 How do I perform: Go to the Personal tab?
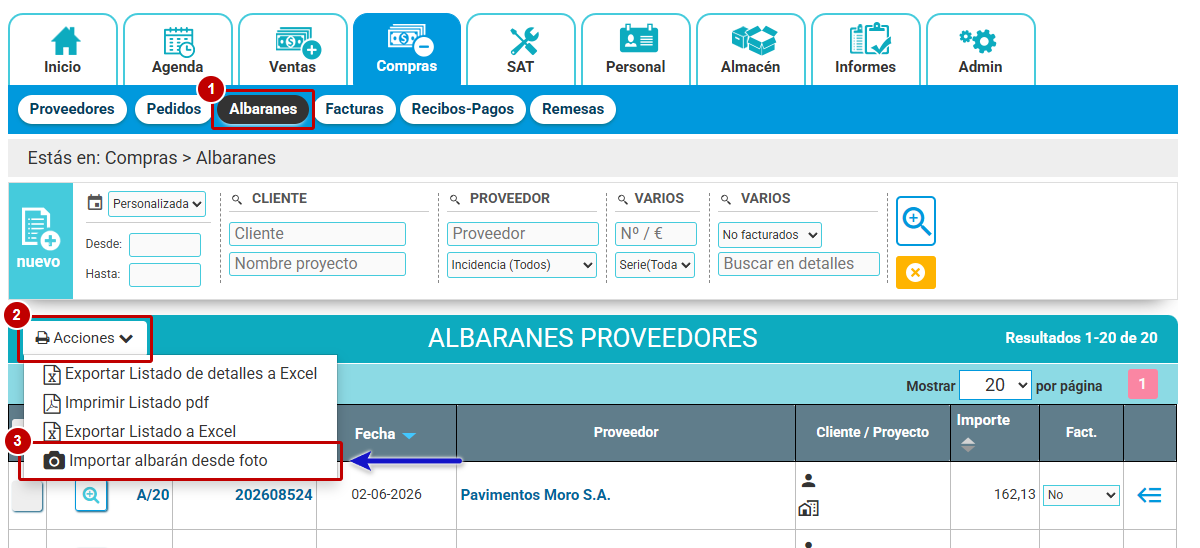tap(636, 49)
